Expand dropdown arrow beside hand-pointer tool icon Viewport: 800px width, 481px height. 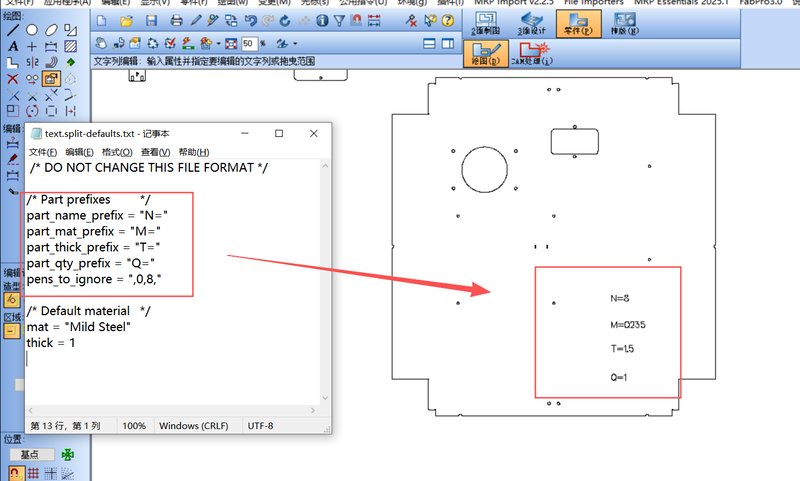(x=218, y=44)
